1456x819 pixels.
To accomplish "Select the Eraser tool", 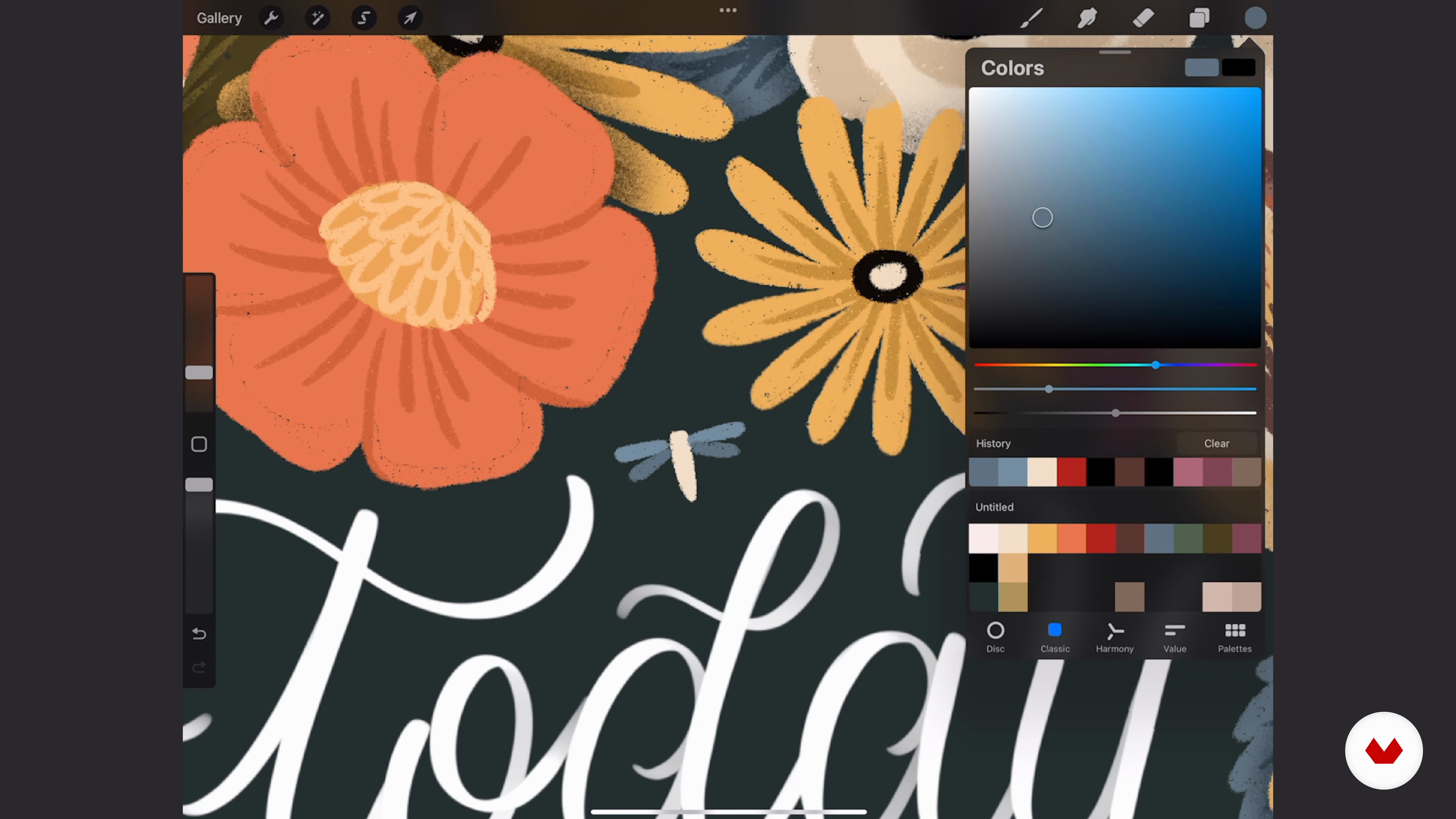I will [x=1143, y=18].
